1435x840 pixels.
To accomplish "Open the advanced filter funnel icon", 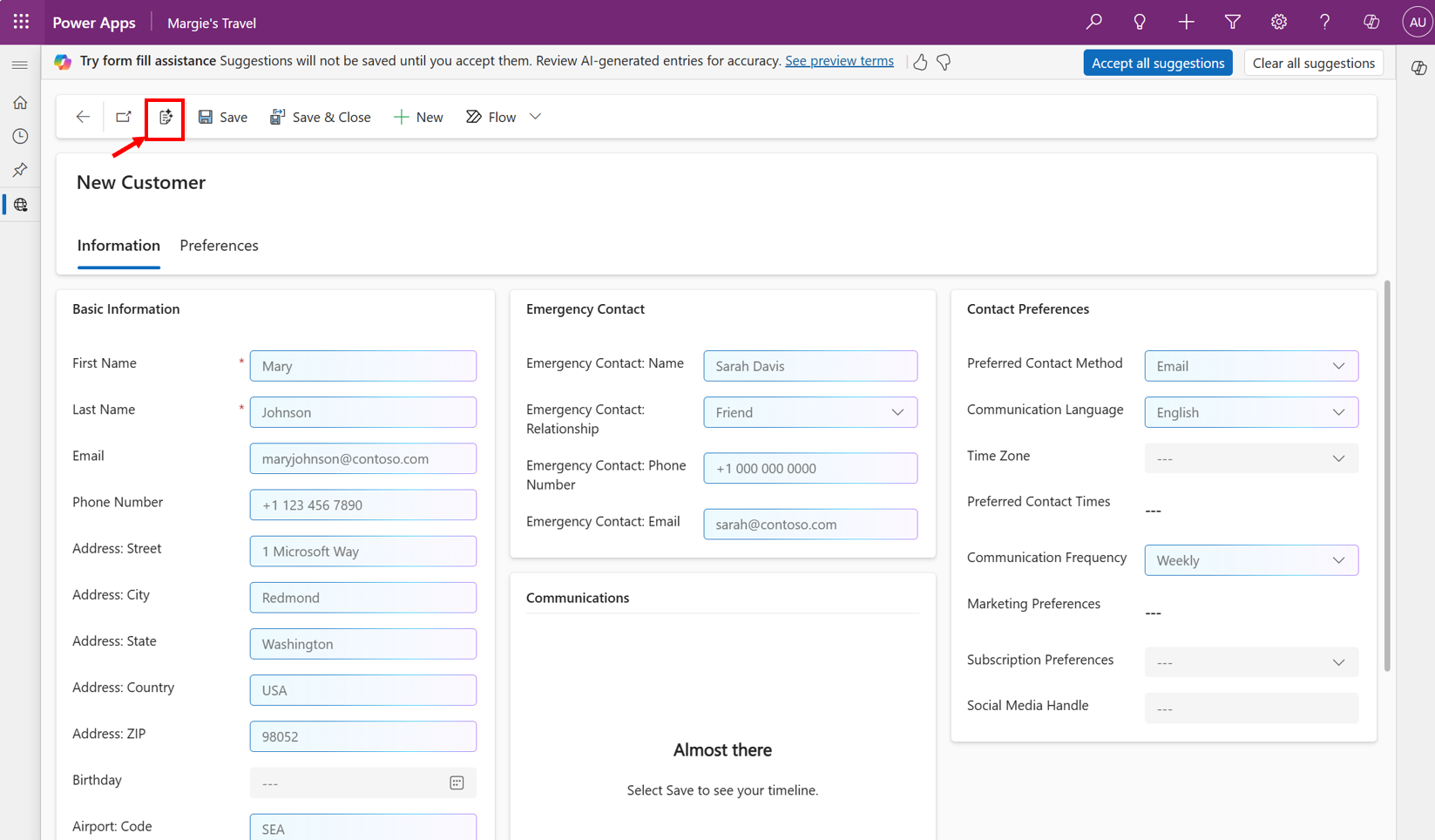I will coord(1232,23).
